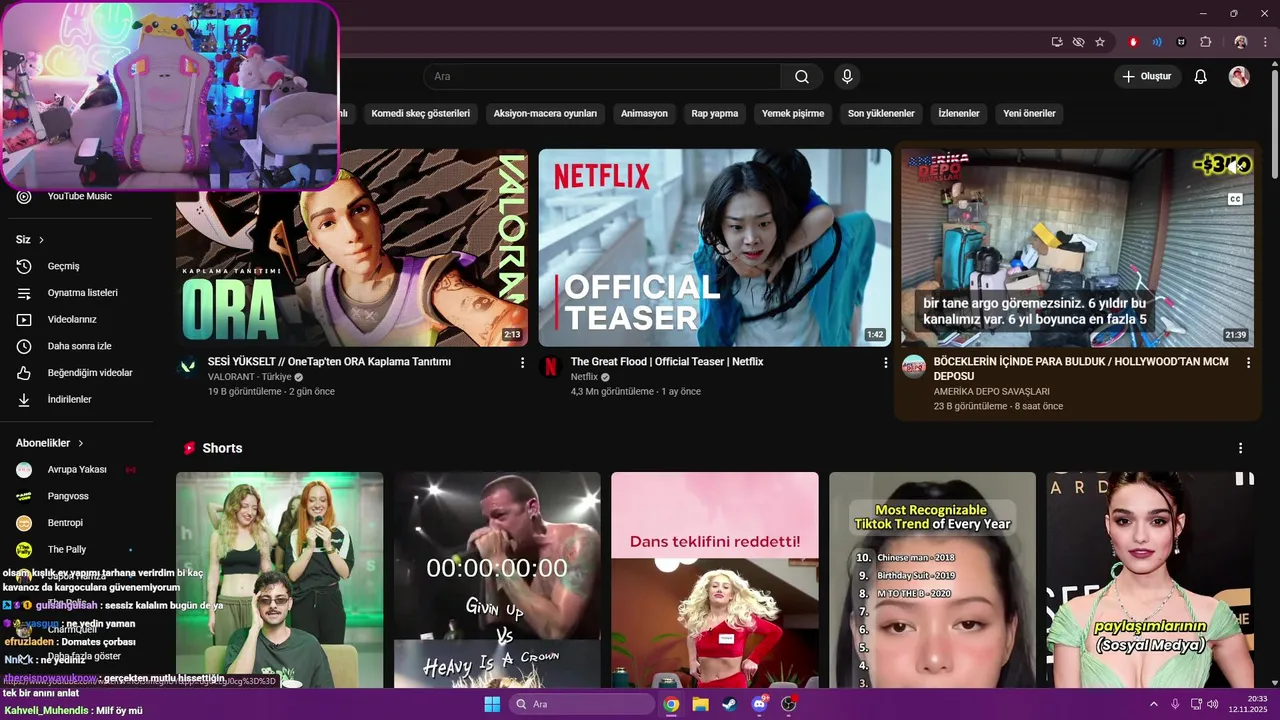Toggle CC captions on depo video preview
This screenshot has height=720, width=1280.
point(1235,199)
